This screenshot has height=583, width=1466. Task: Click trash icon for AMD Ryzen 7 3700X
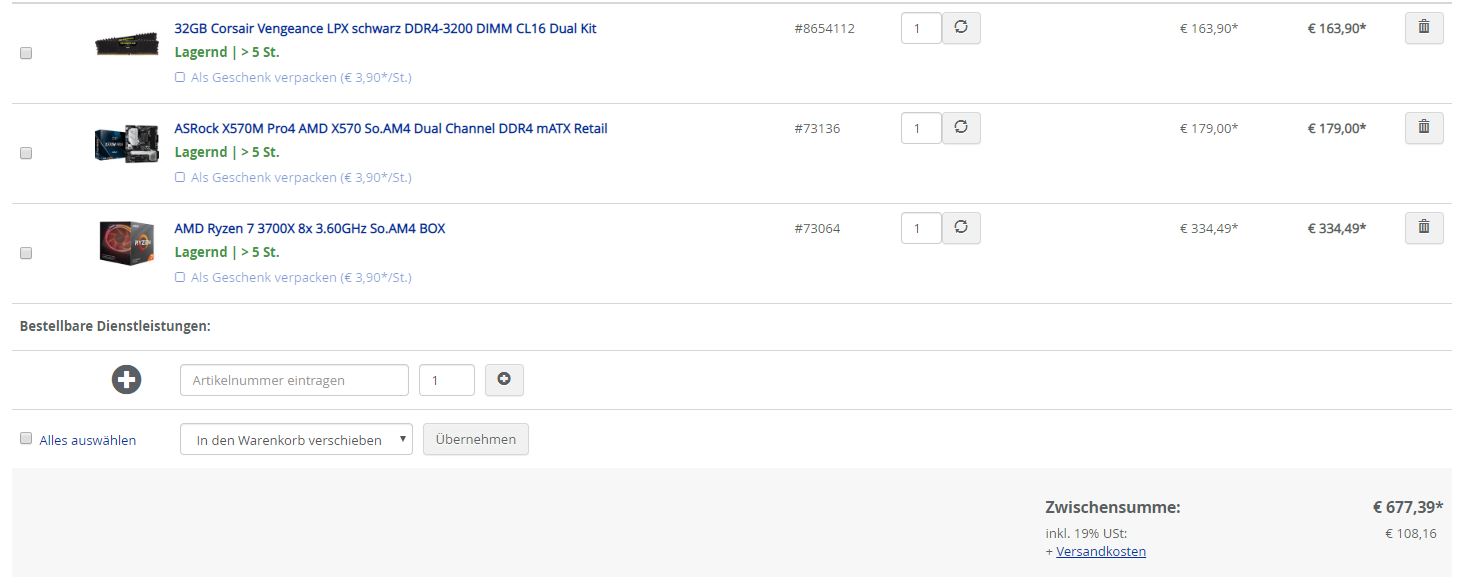[1424, 228]
